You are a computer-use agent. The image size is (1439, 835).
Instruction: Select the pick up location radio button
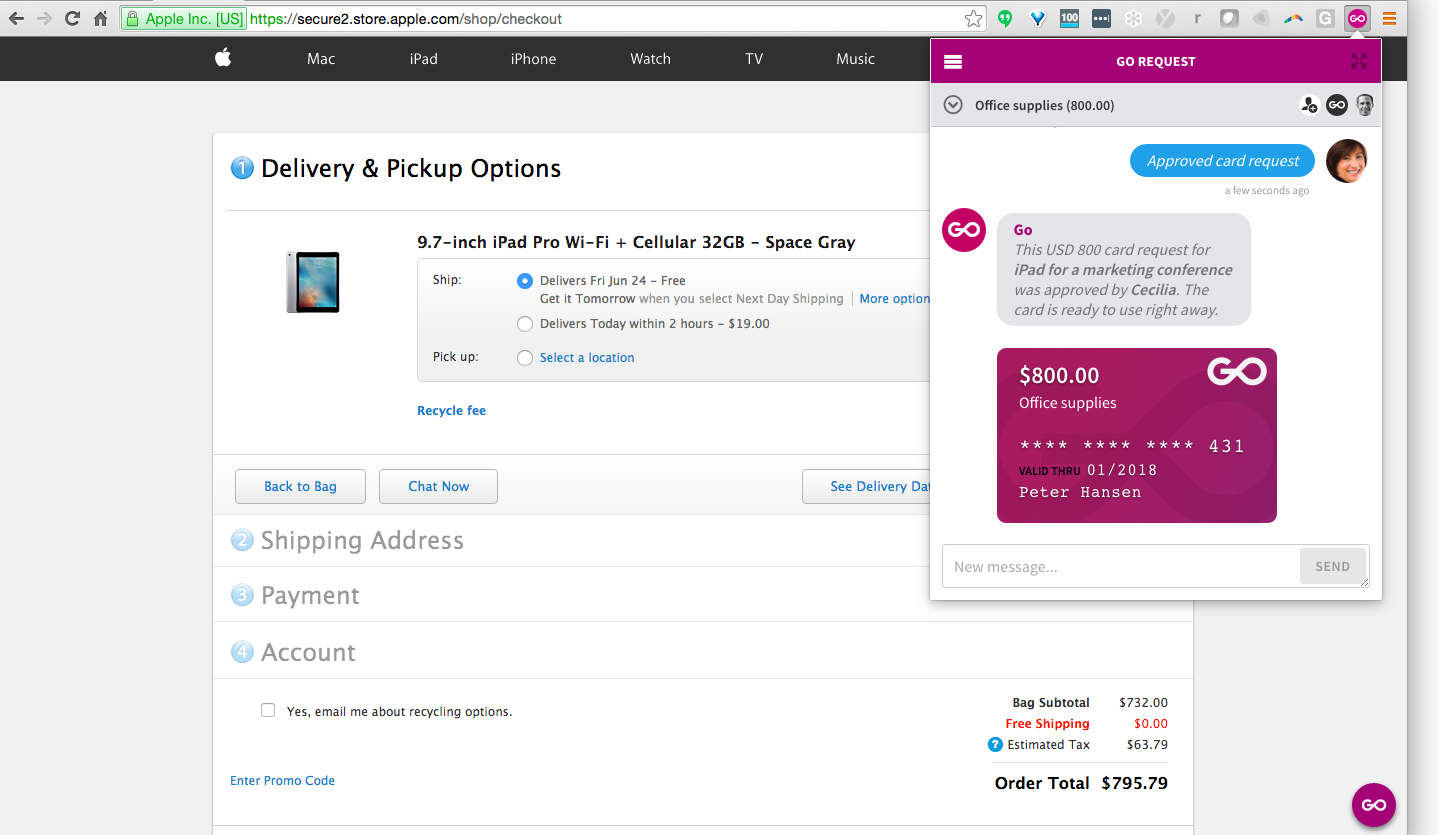point(525,358)
